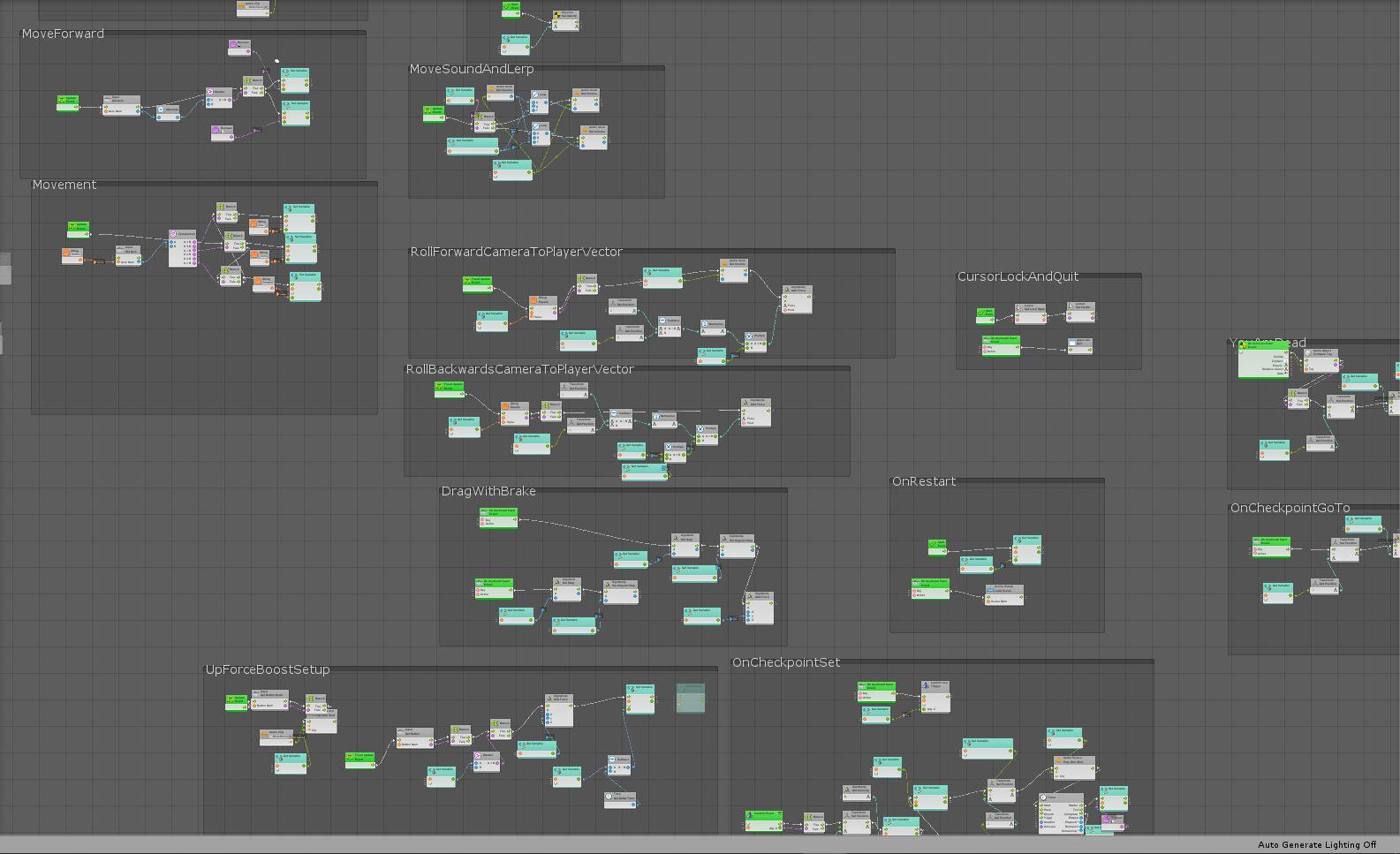Select topmost On Keyboard Input node in DragWithBrake
1400x854 pixels.
point(498,517)
